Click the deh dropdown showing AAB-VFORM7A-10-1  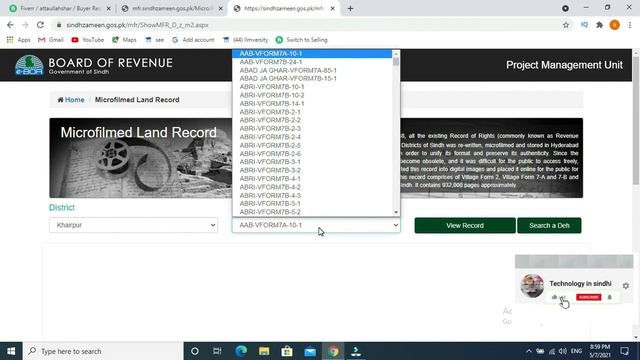pos(316,225)
